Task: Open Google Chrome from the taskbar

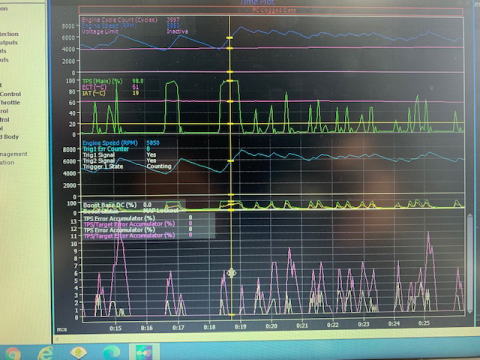Action: [x=12, y=353]
